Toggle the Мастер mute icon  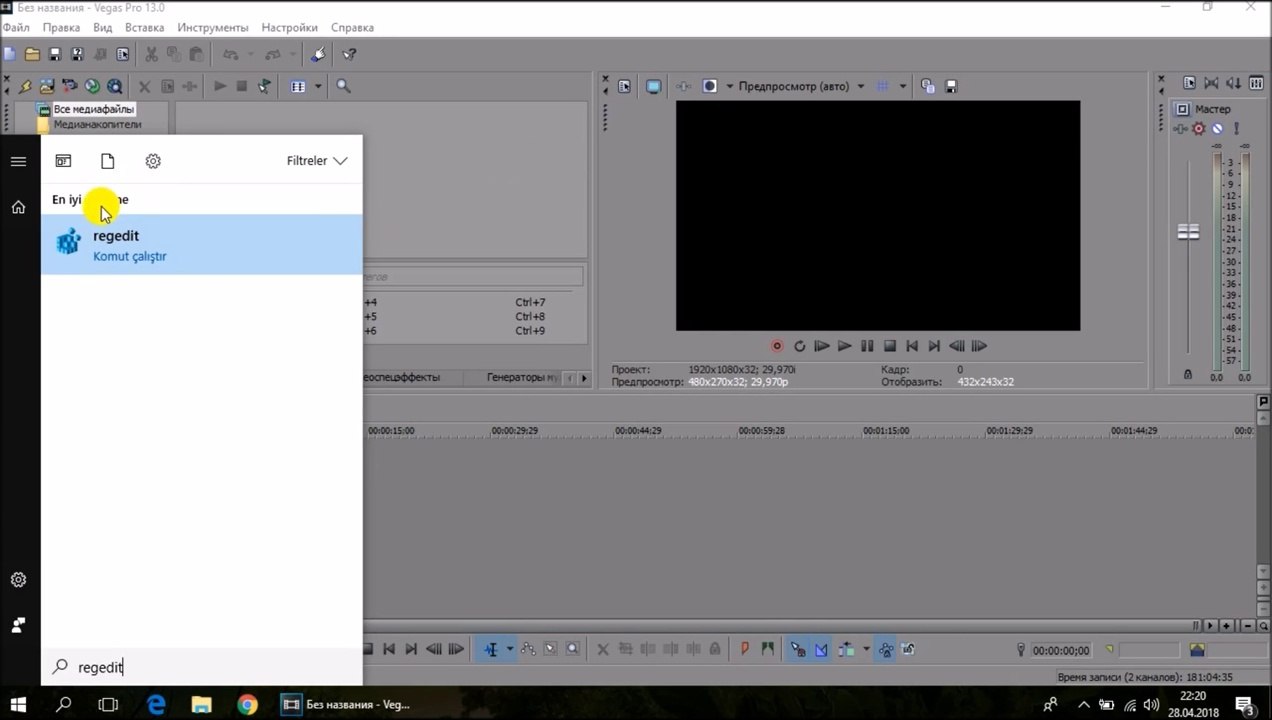[1217, 129]
